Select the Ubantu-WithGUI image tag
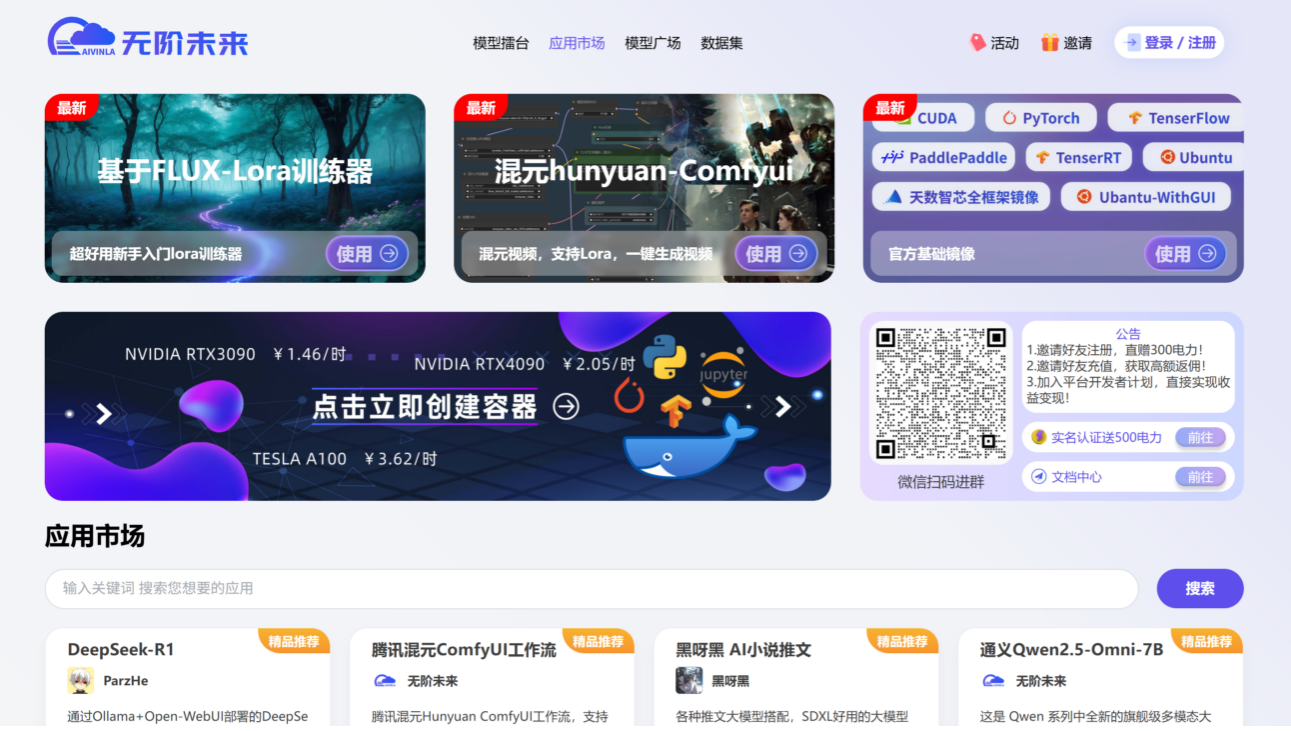 click(1146, 197)
